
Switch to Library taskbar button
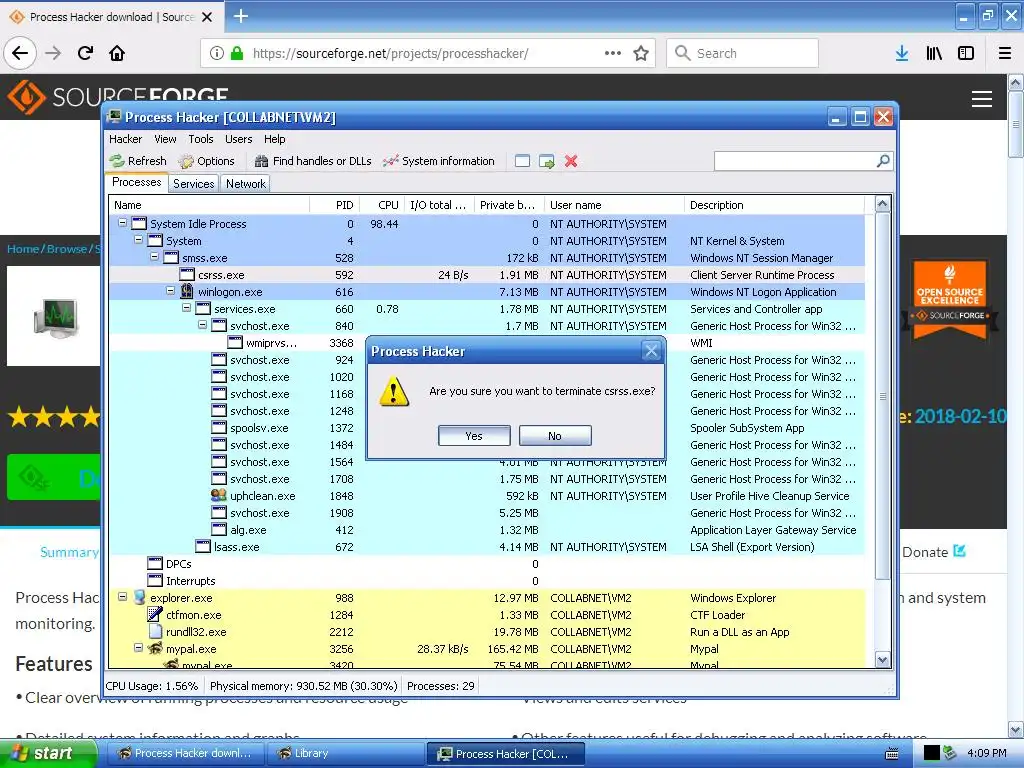click(346, 754)
